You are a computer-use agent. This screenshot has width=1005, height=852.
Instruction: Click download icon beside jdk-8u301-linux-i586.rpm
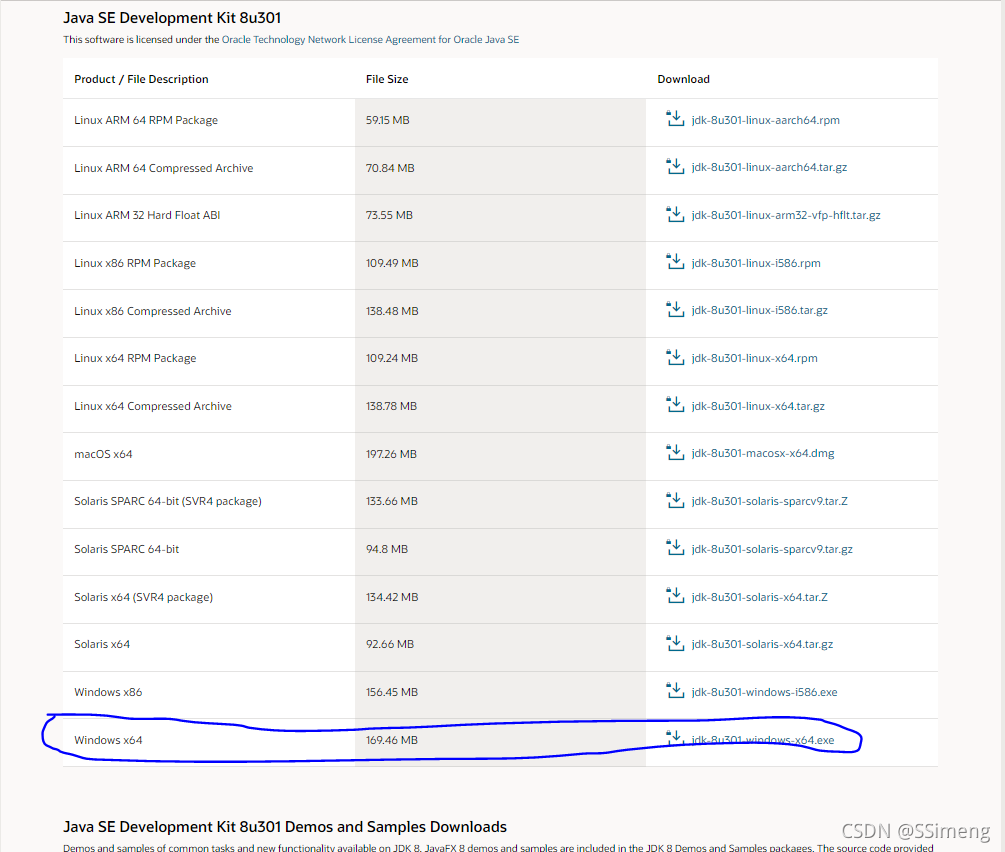pos(675,262)
